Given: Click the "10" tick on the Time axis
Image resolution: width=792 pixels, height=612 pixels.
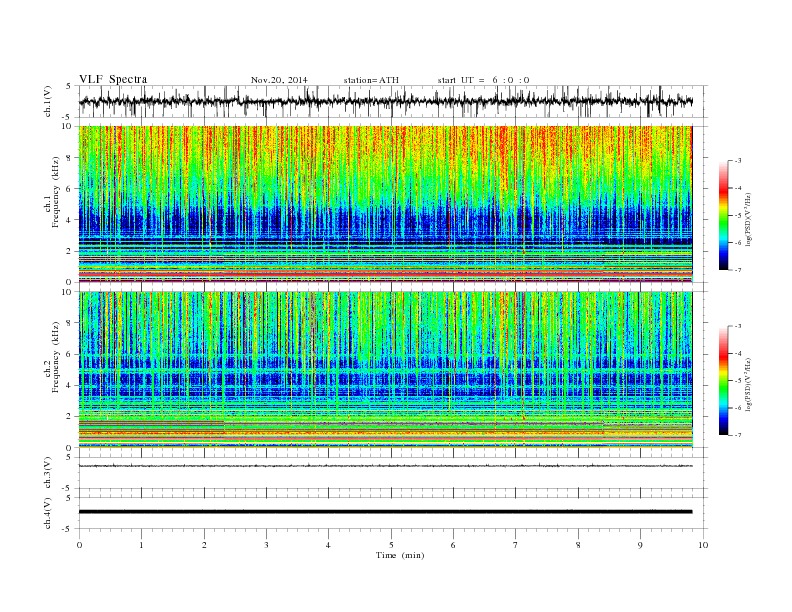Looking at the screenshot, I should [x=703, y=545].
